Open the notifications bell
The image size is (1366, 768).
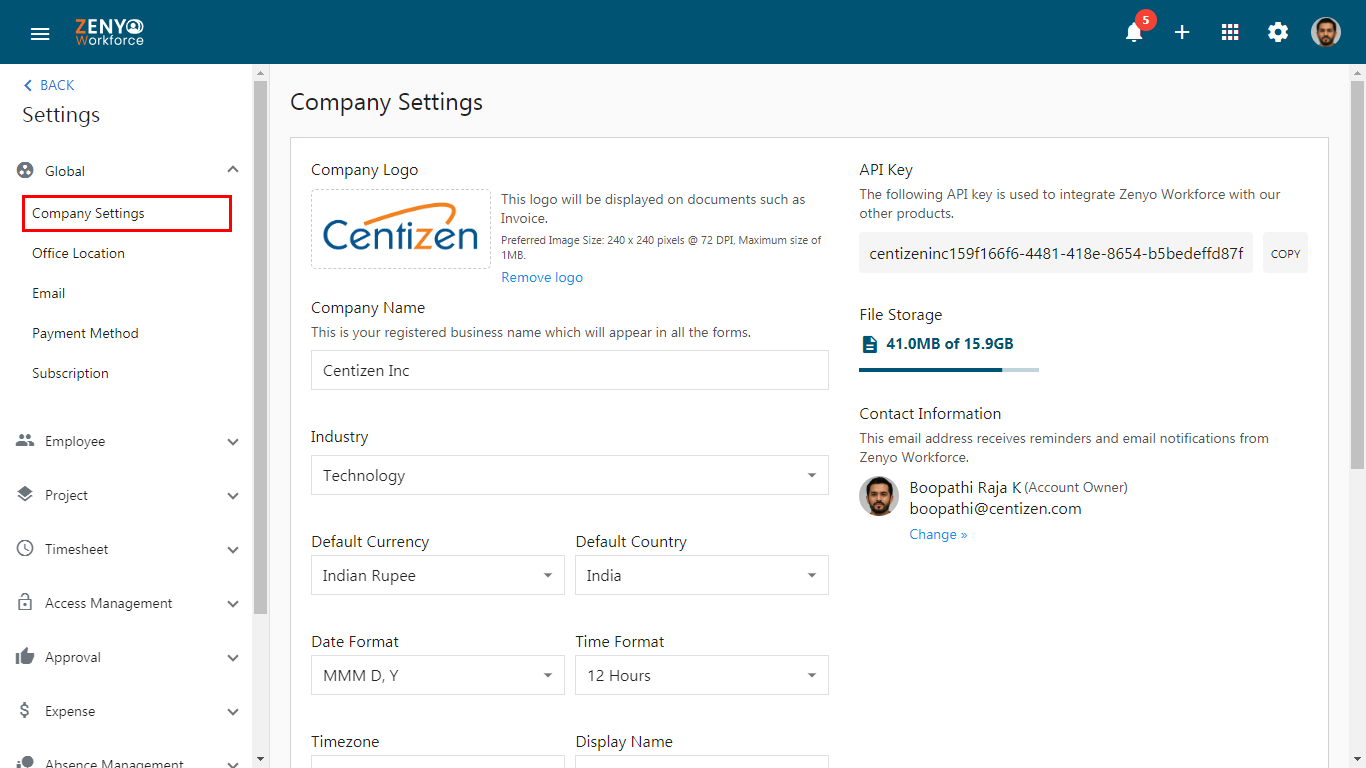coord(1134,33)
